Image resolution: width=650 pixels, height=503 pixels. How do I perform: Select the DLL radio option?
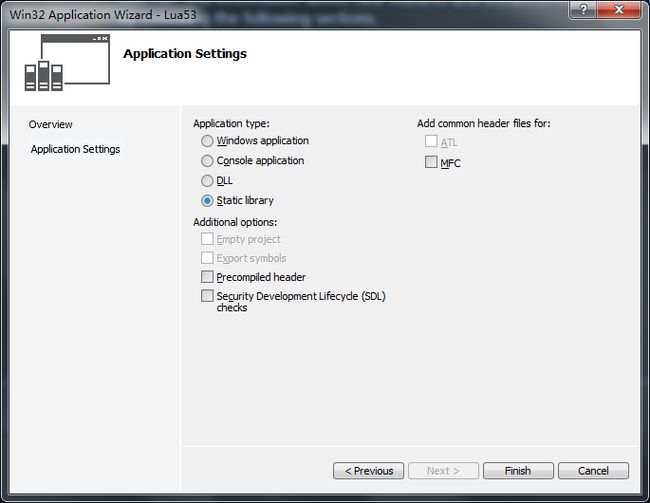click(x=207, y=181)
